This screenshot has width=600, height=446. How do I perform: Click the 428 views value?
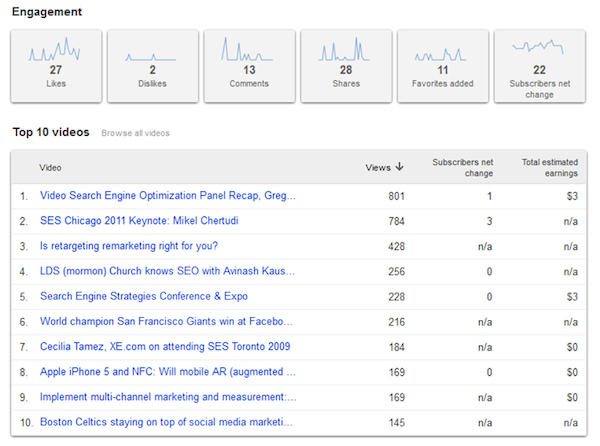[x=396, y=247]
